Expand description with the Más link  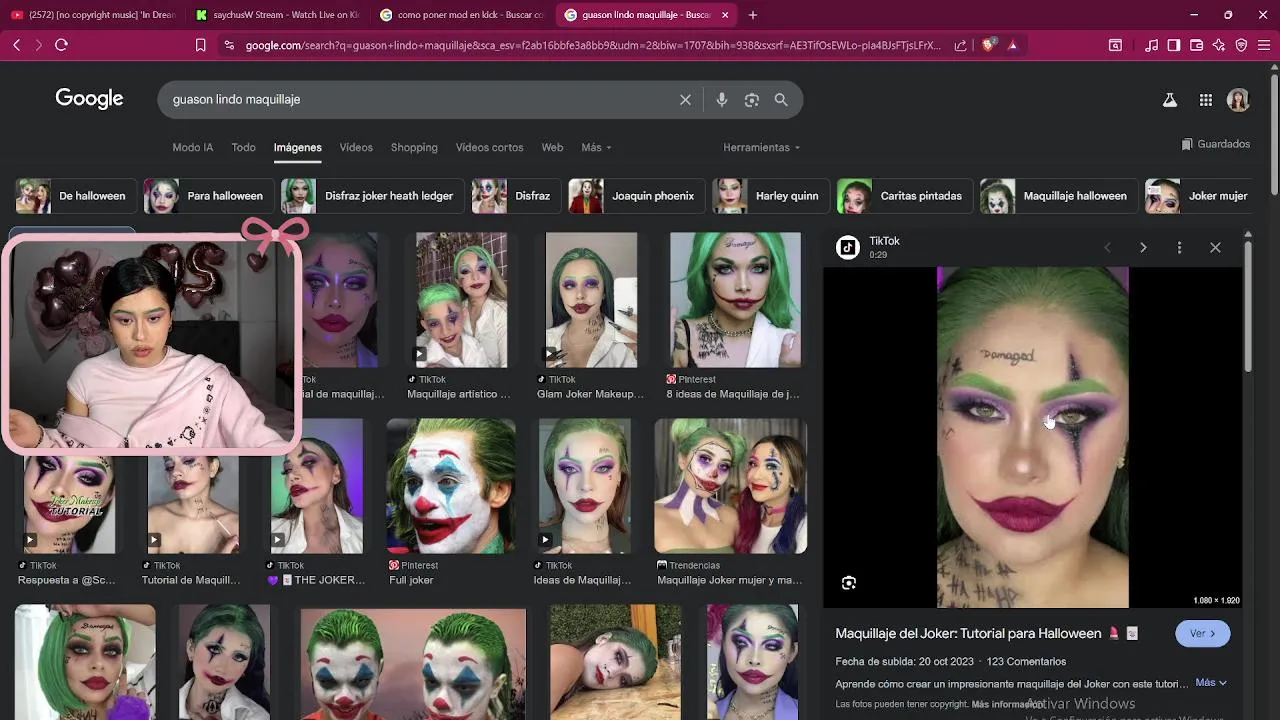[x=1211, y=683]
